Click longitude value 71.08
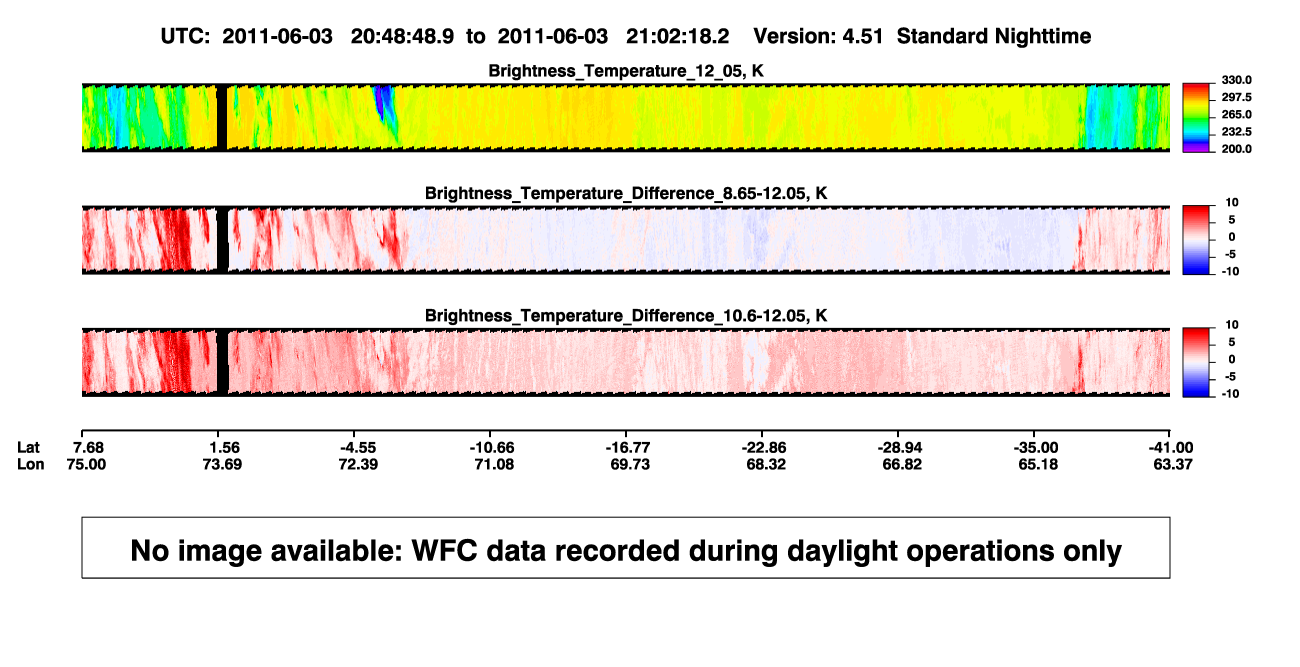Image resolution: width=1300 pixels, height=667 pixels. point(494,464)
